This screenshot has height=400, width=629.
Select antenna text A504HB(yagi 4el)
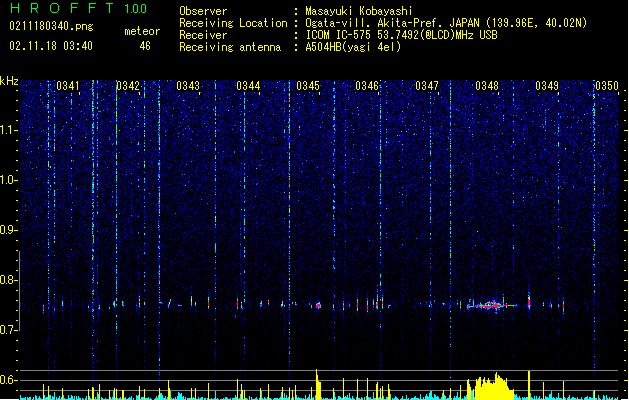pyautogui.click(x=353, y=47)
